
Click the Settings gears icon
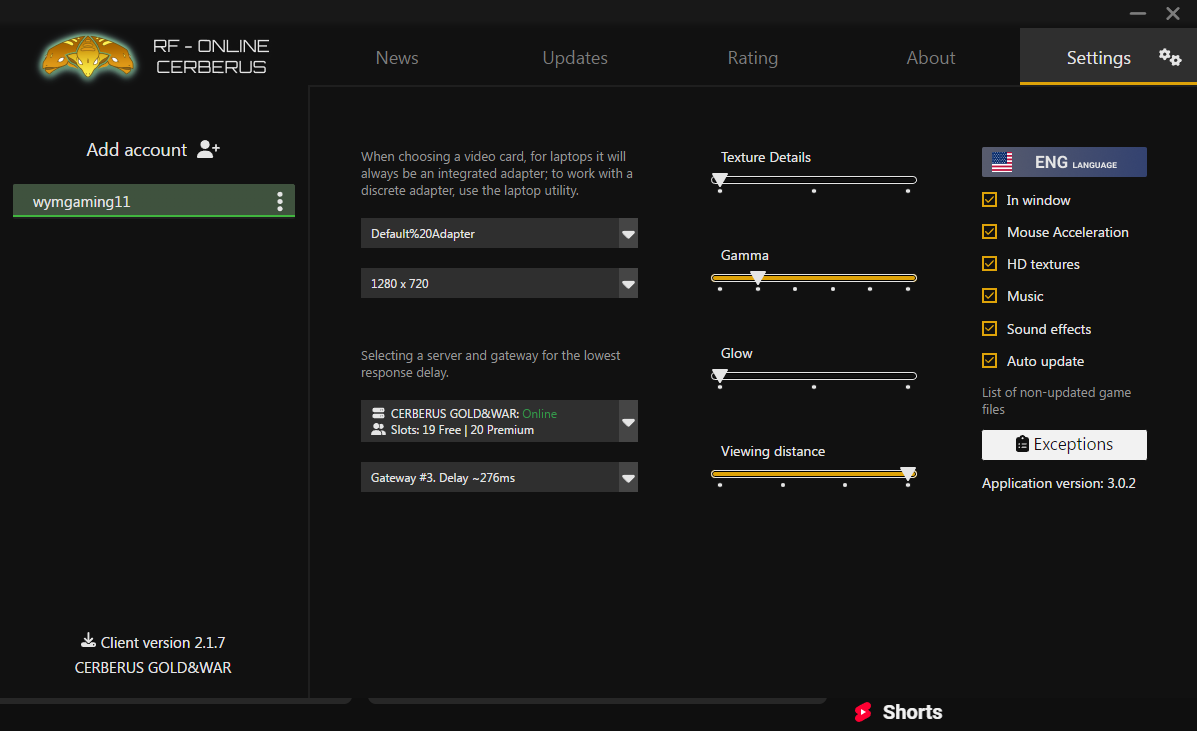pyautogui.click(x=1170, y=57)
